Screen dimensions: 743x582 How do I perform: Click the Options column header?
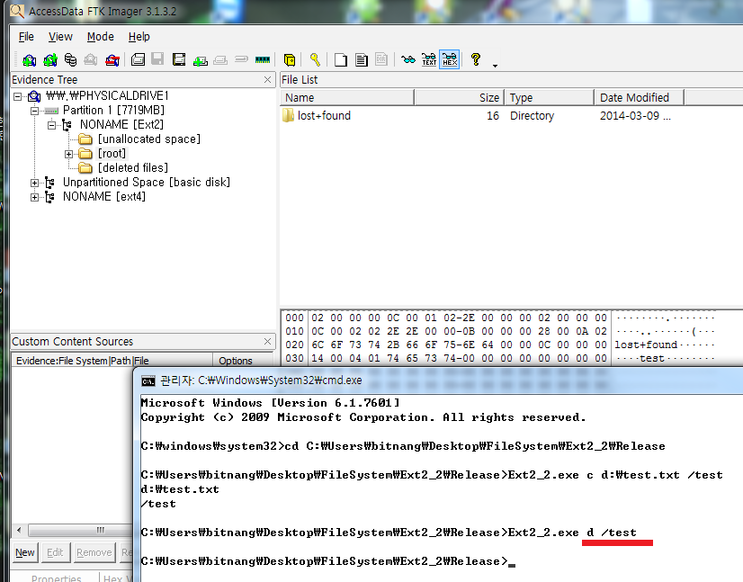[x=243, y=361]
